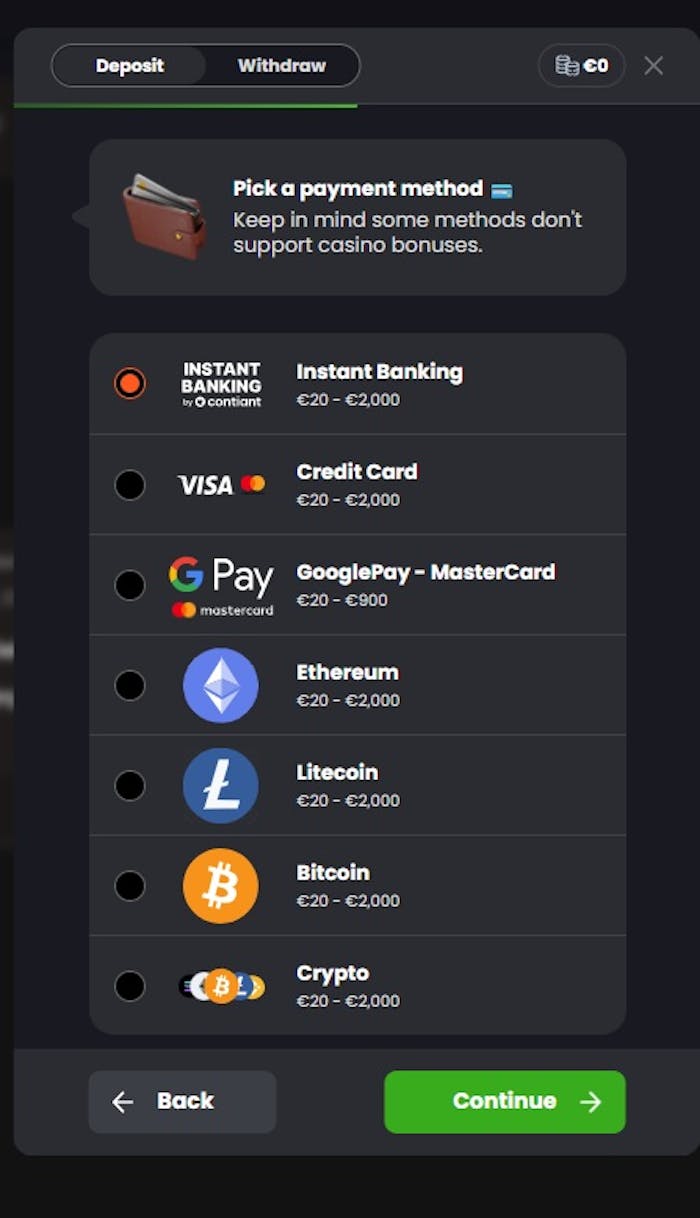The height and width of the screenshot is (1218, 700).
Task: Click the coin stack balance icon
Action: click(566, 65)
